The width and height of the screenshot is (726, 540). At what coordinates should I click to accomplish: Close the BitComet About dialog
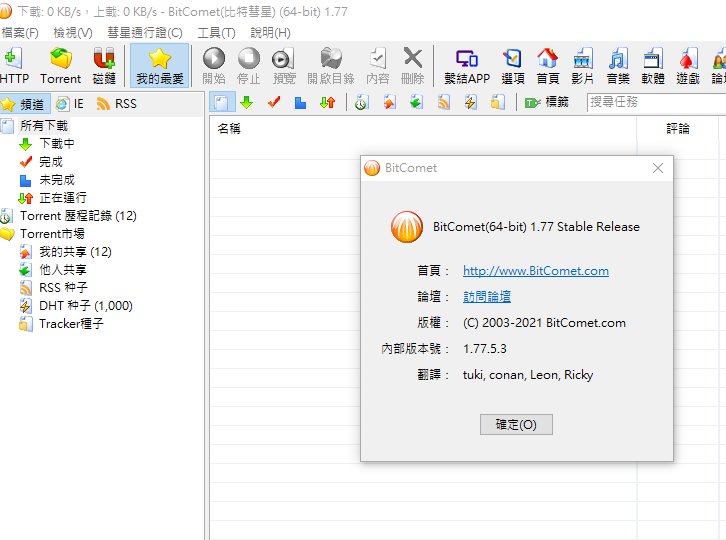[657, 168]
